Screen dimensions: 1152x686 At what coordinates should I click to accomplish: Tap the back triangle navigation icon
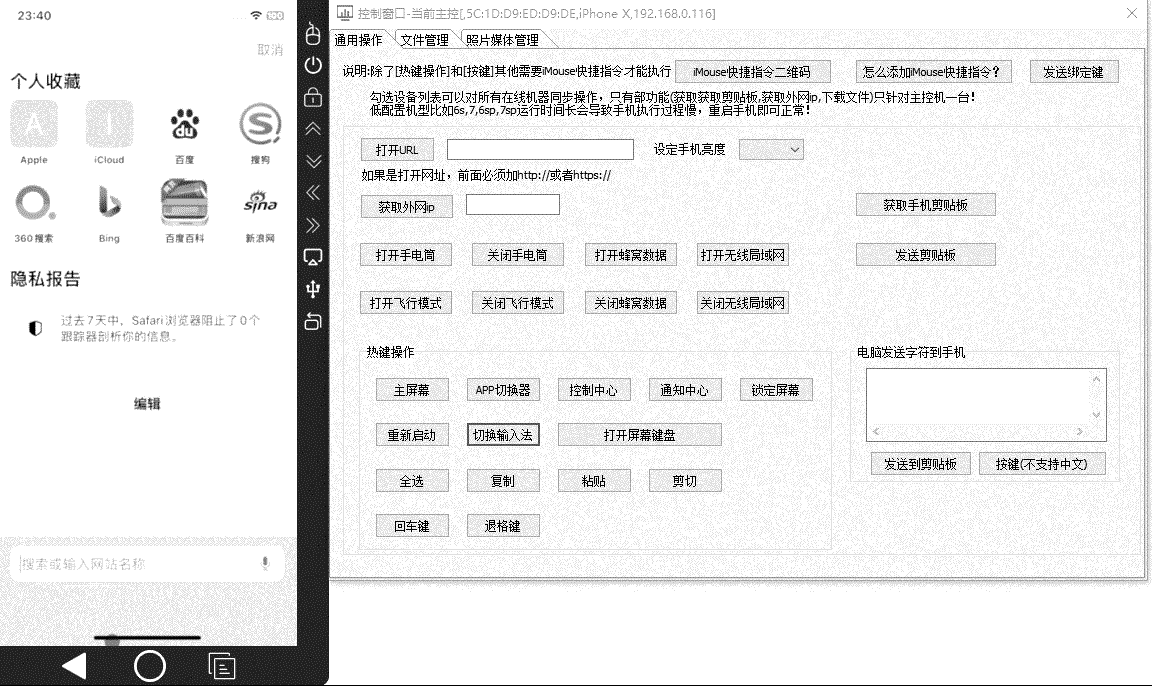(74, 666)
